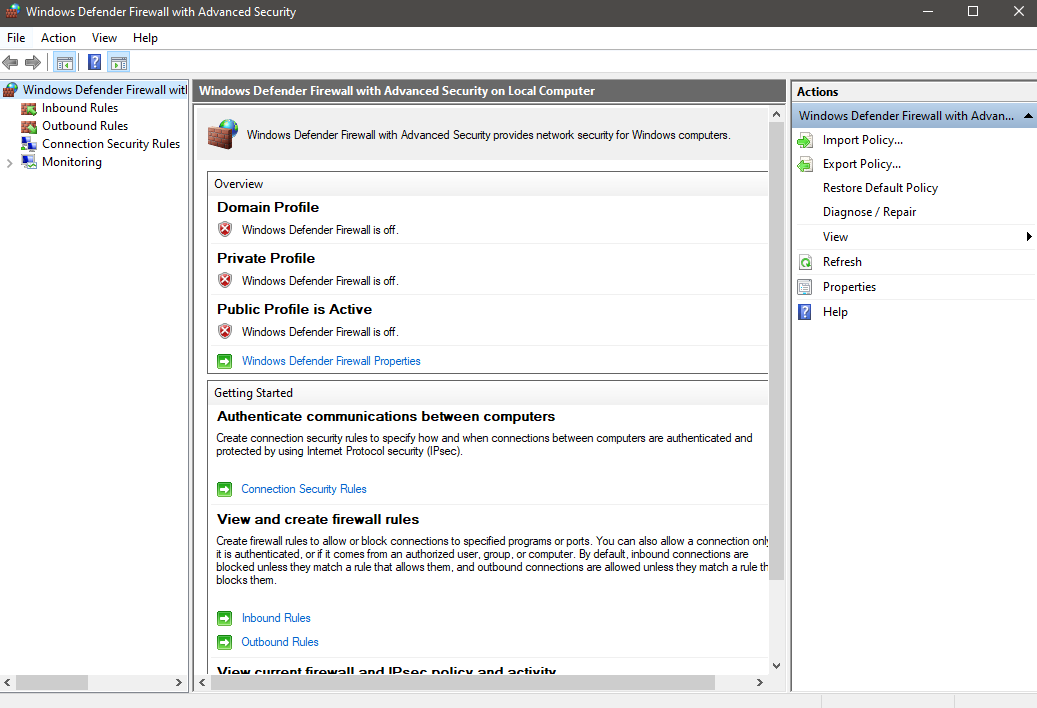The height and width of the screenshot is (708, 1037).
Task: Select Connection Security Rules in the tree
Action: coord(111,143)
